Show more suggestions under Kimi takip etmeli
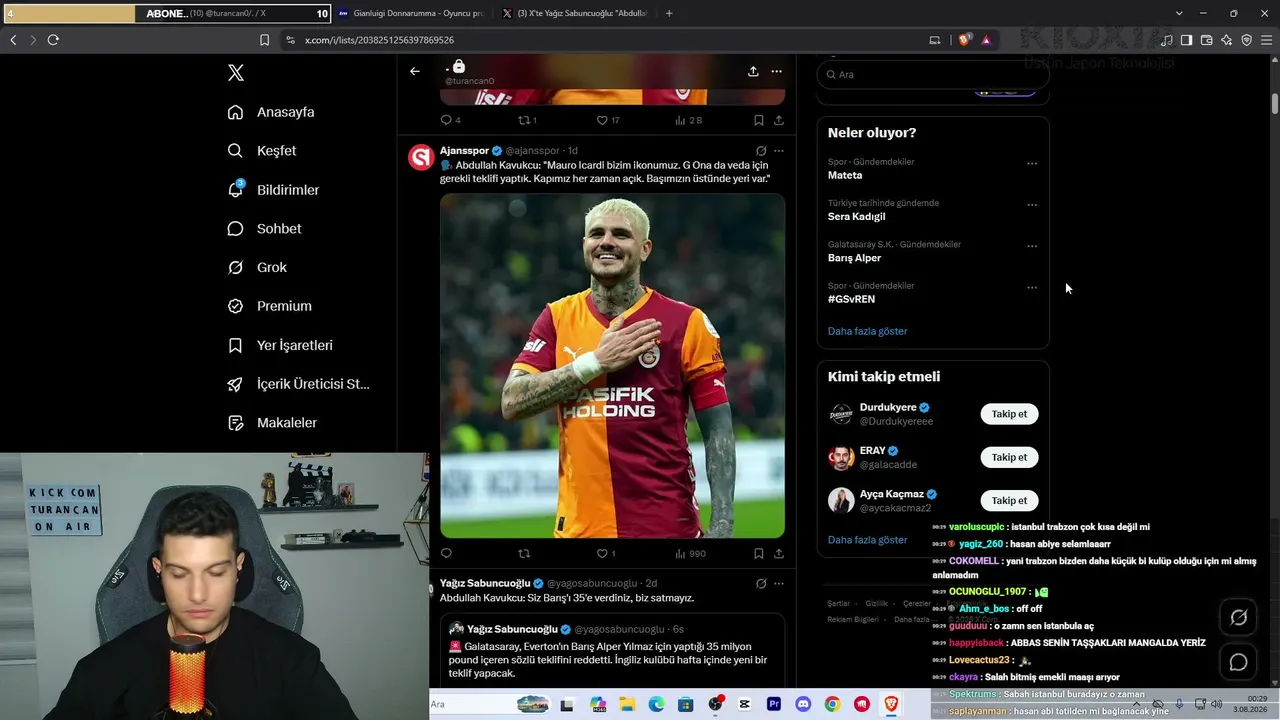1280x720 pixels. click(x=868, y=540)
